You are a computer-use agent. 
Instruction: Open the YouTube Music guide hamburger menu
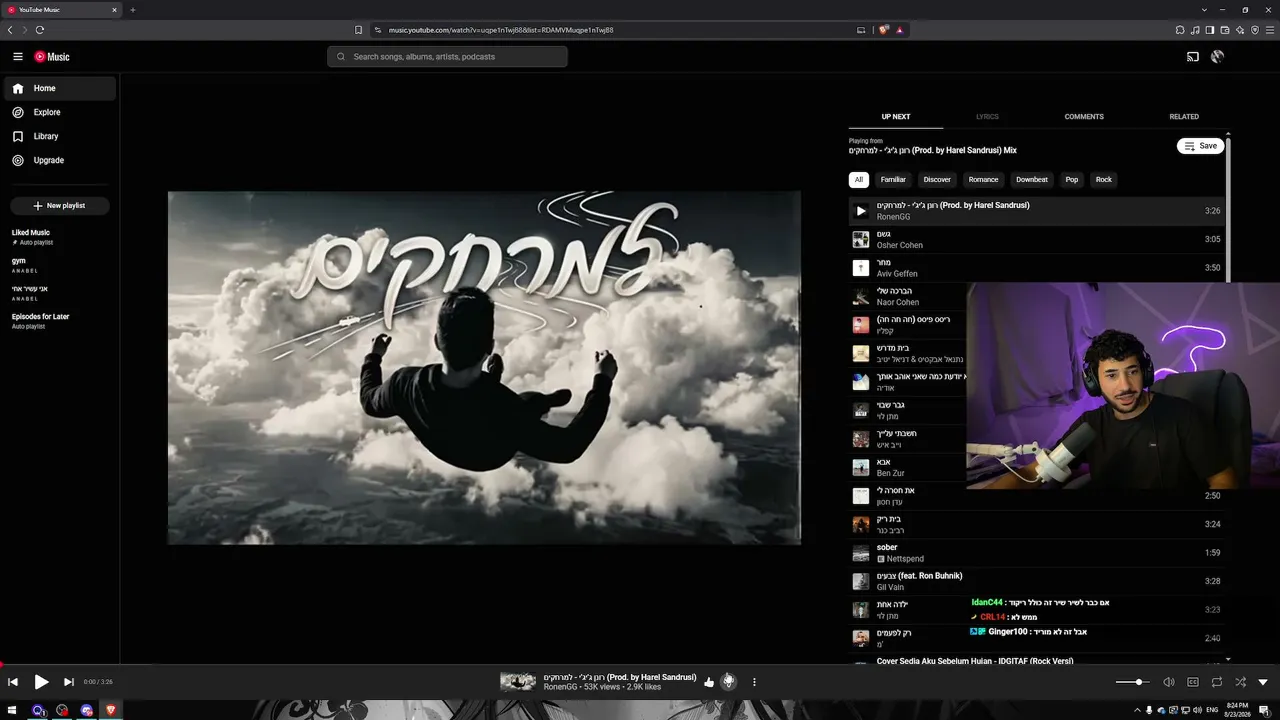pyautogui.click(x=18, y=57)
